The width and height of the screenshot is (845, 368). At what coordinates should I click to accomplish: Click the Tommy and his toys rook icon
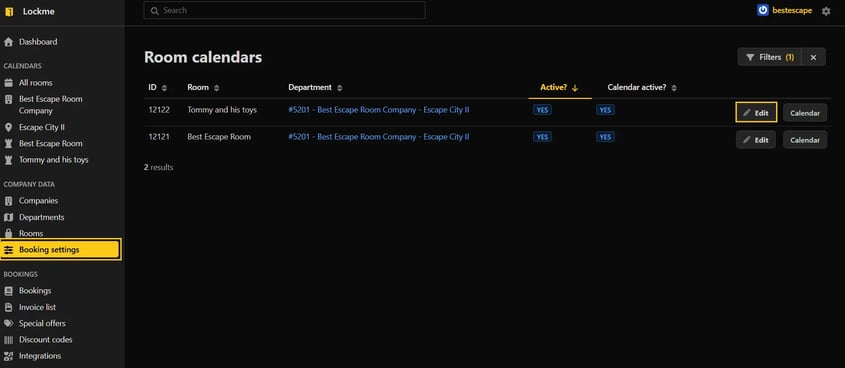(x=8, y=160)
